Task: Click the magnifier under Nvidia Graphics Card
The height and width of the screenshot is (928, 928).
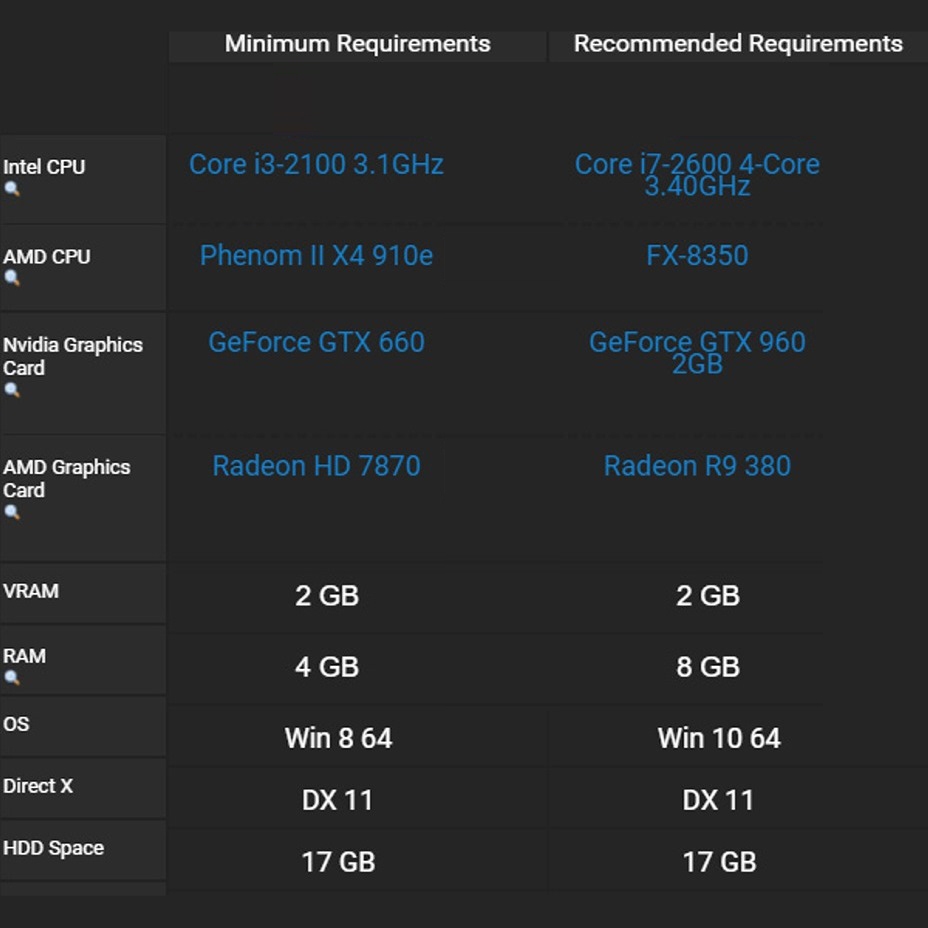Action: pyautogui.click(x=12, y=391)
